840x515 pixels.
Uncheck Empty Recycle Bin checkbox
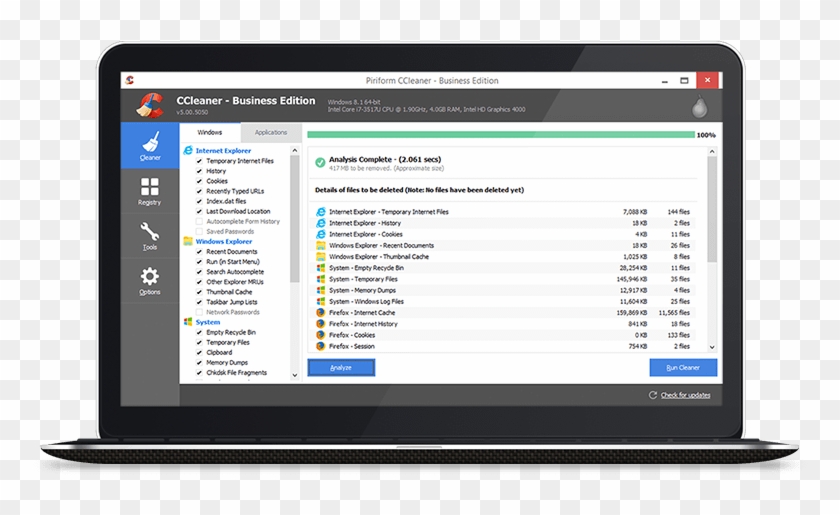(x=199, y=332)
